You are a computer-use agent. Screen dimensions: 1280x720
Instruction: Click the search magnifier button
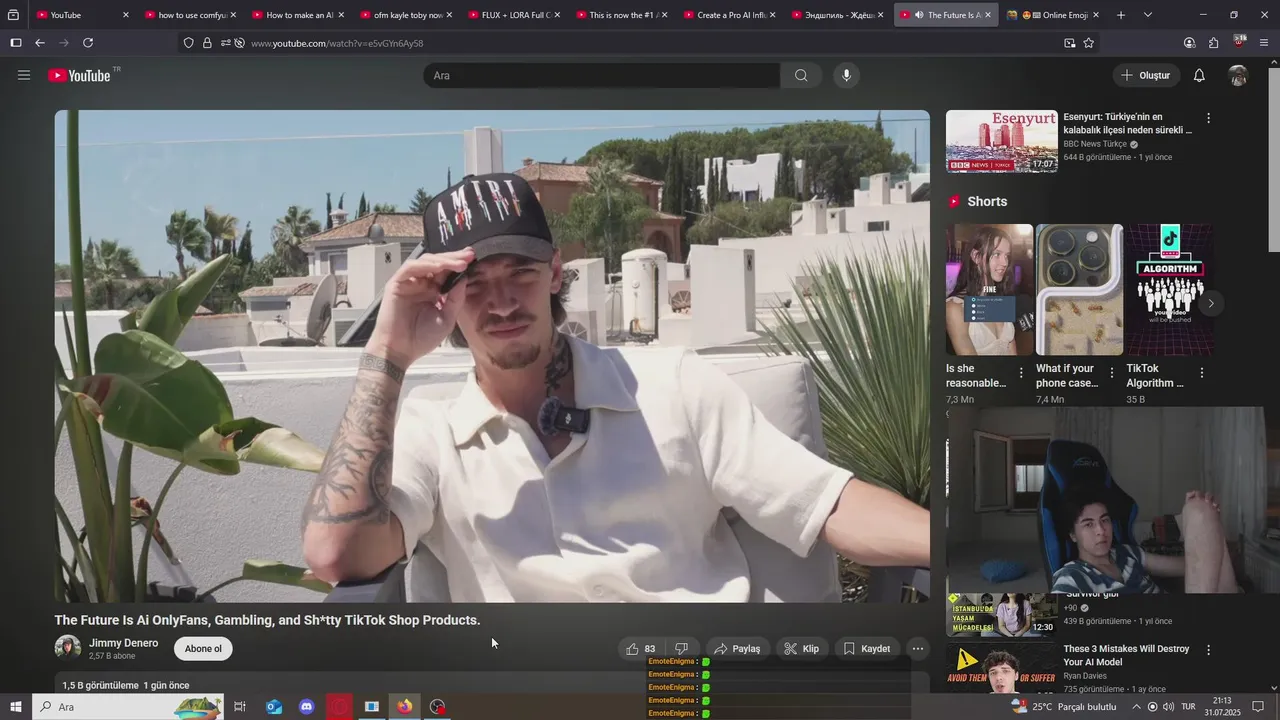click(x=801, y=75)
